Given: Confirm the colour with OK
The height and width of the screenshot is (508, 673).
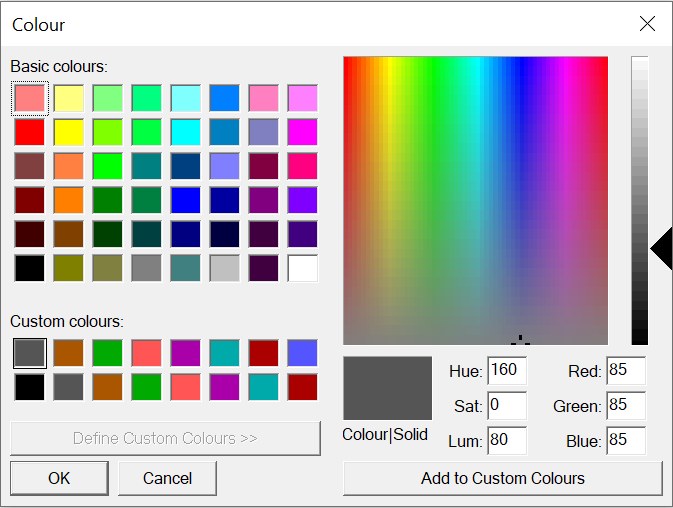Looking at the screenshot, I should point(59,478).
